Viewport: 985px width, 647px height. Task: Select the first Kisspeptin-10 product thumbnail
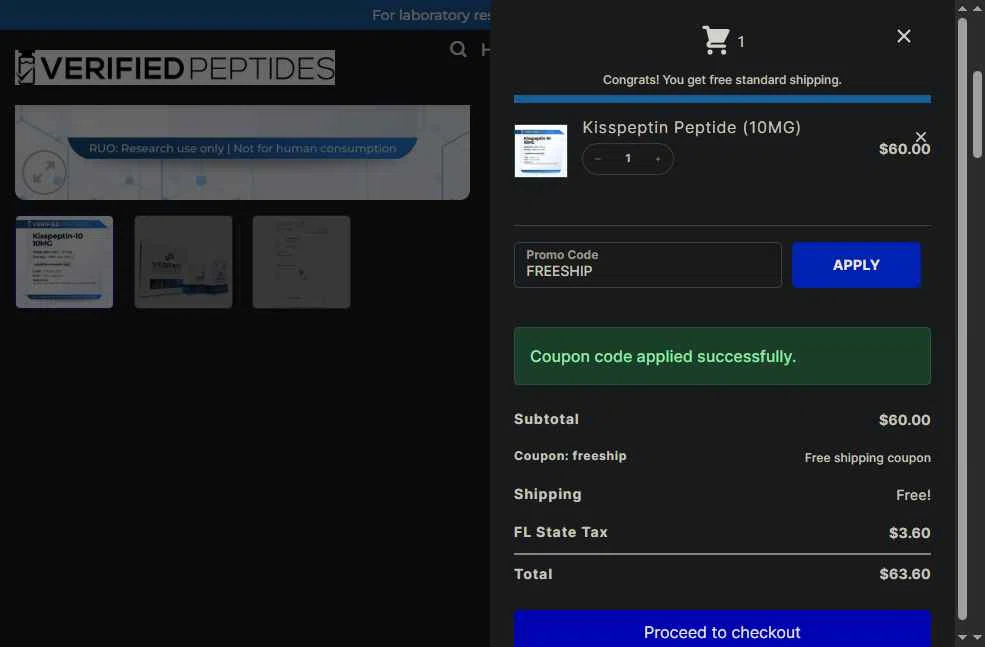pyautogui.click(x=65, y=262)
